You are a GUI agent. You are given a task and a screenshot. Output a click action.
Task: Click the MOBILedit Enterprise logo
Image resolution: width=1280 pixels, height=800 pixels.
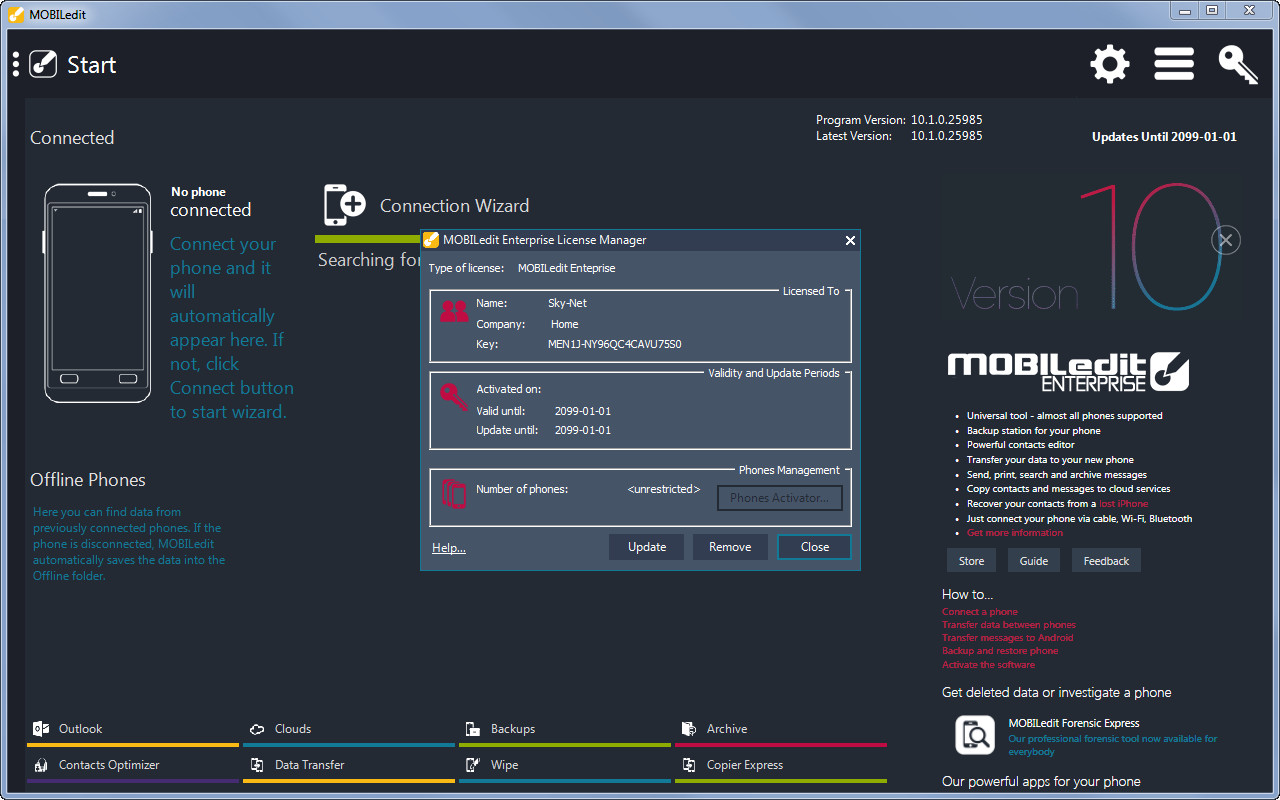1068,371
